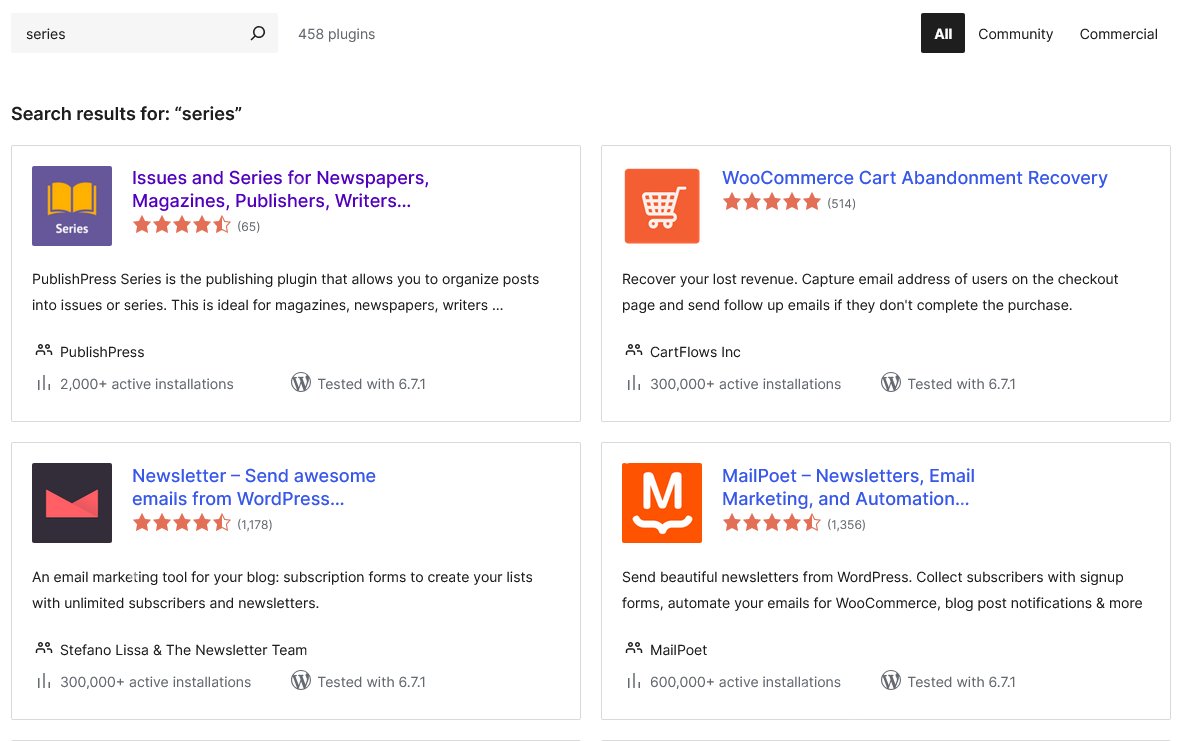This screenshot has height=741, width=1184.
Task: Select the All filter tab
Action: pyautogui.click(x=942, y=33)
